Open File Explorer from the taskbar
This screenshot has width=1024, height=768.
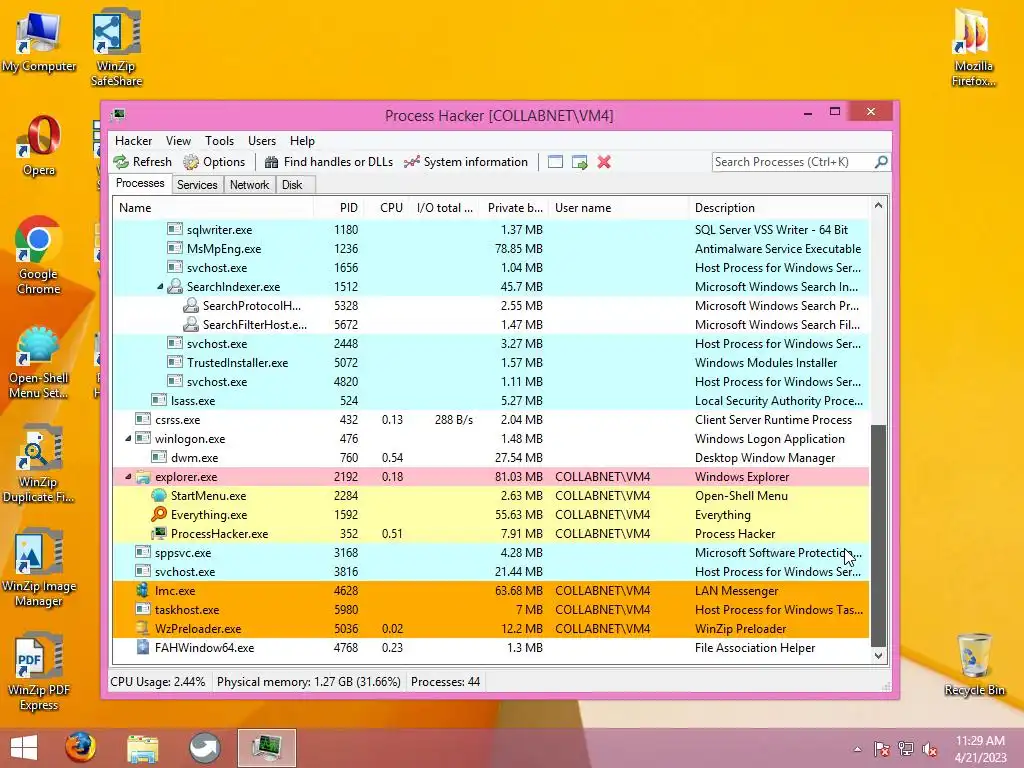(x=142, y=748)
